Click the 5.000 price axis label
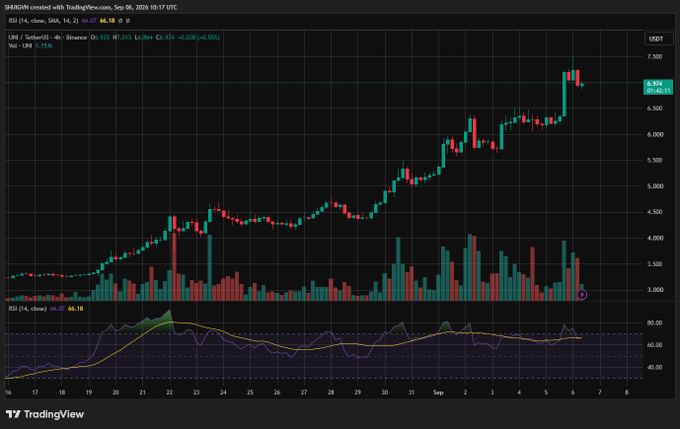 coord(655,186)
